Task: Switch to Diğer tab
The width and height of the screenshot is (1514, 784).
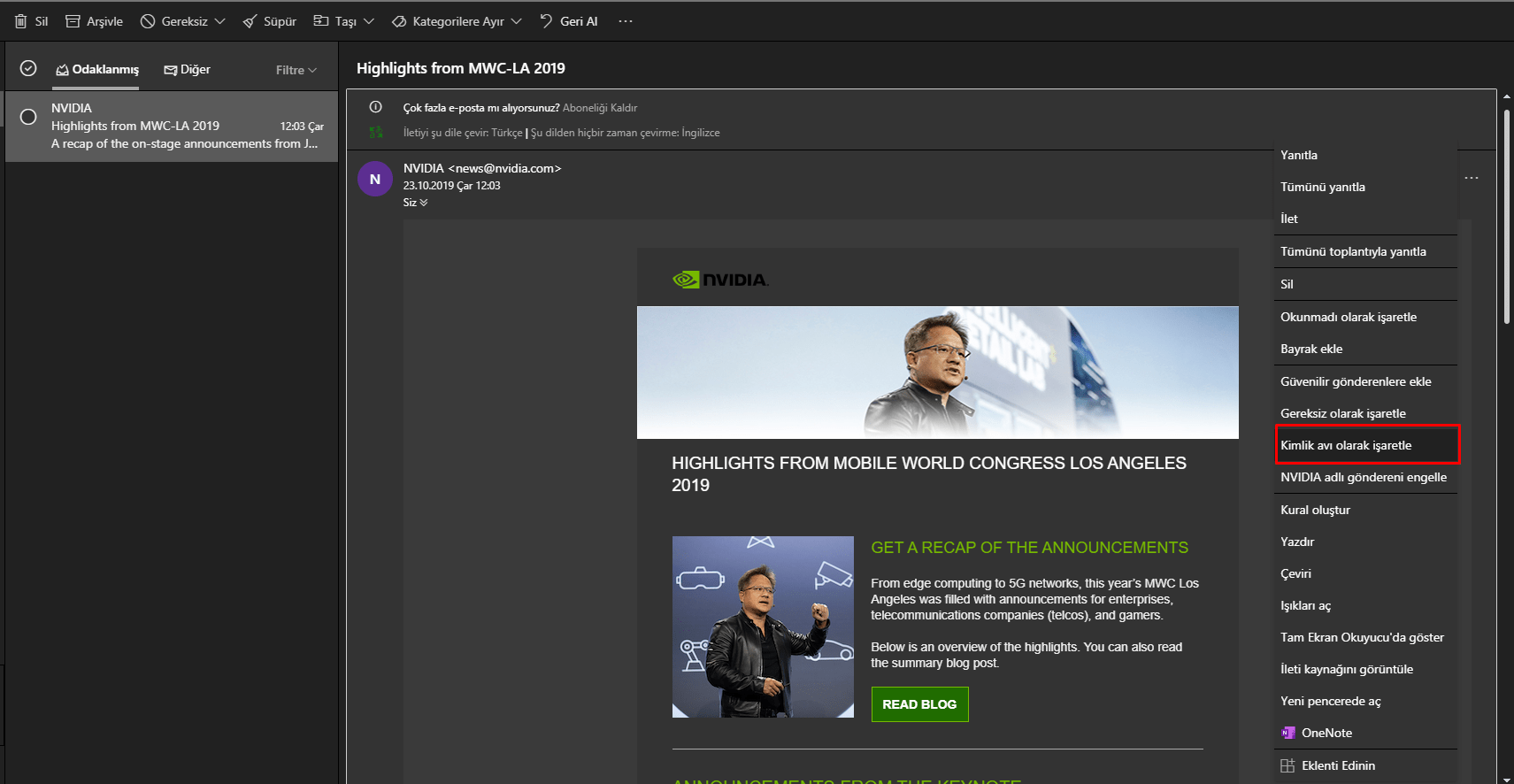Action: tap(188, 69)
